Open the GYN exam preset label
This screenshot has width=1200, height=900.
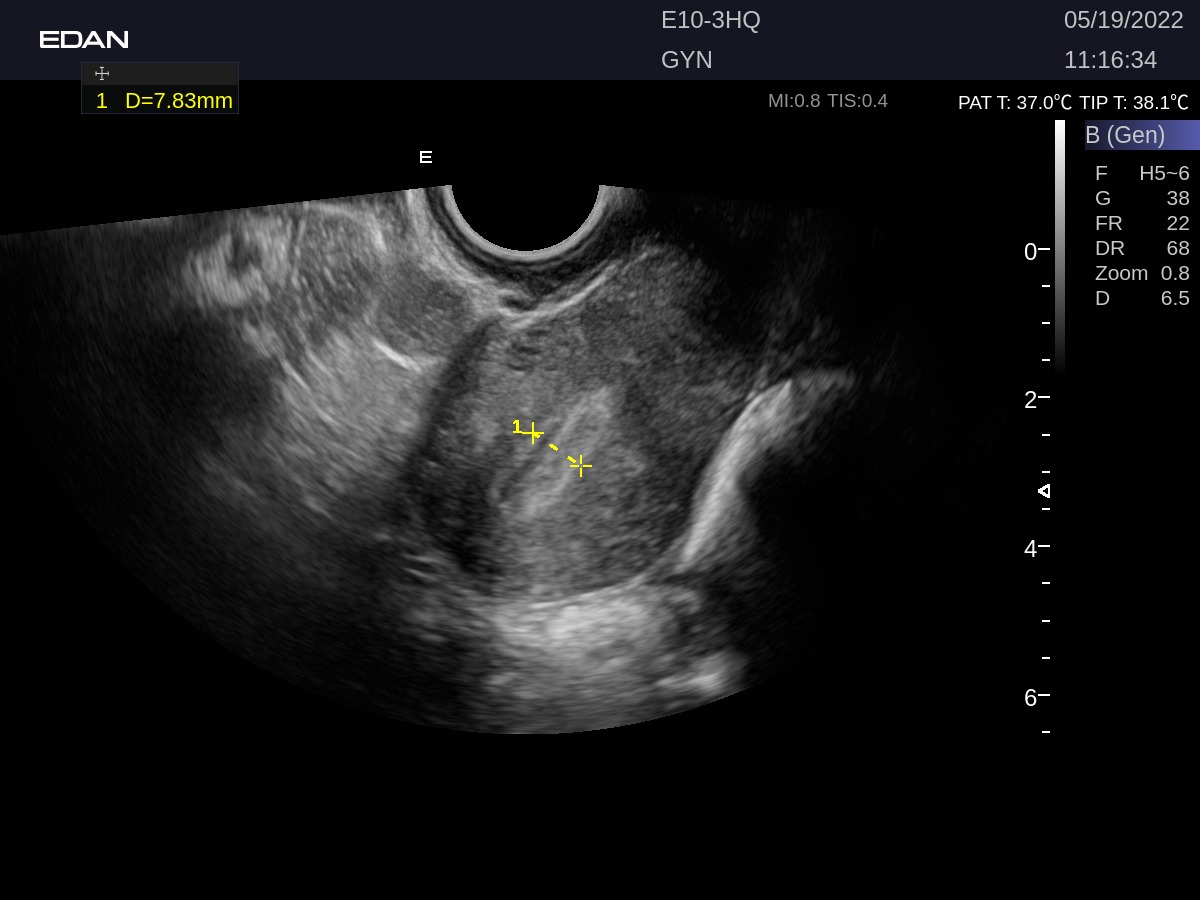687,60
